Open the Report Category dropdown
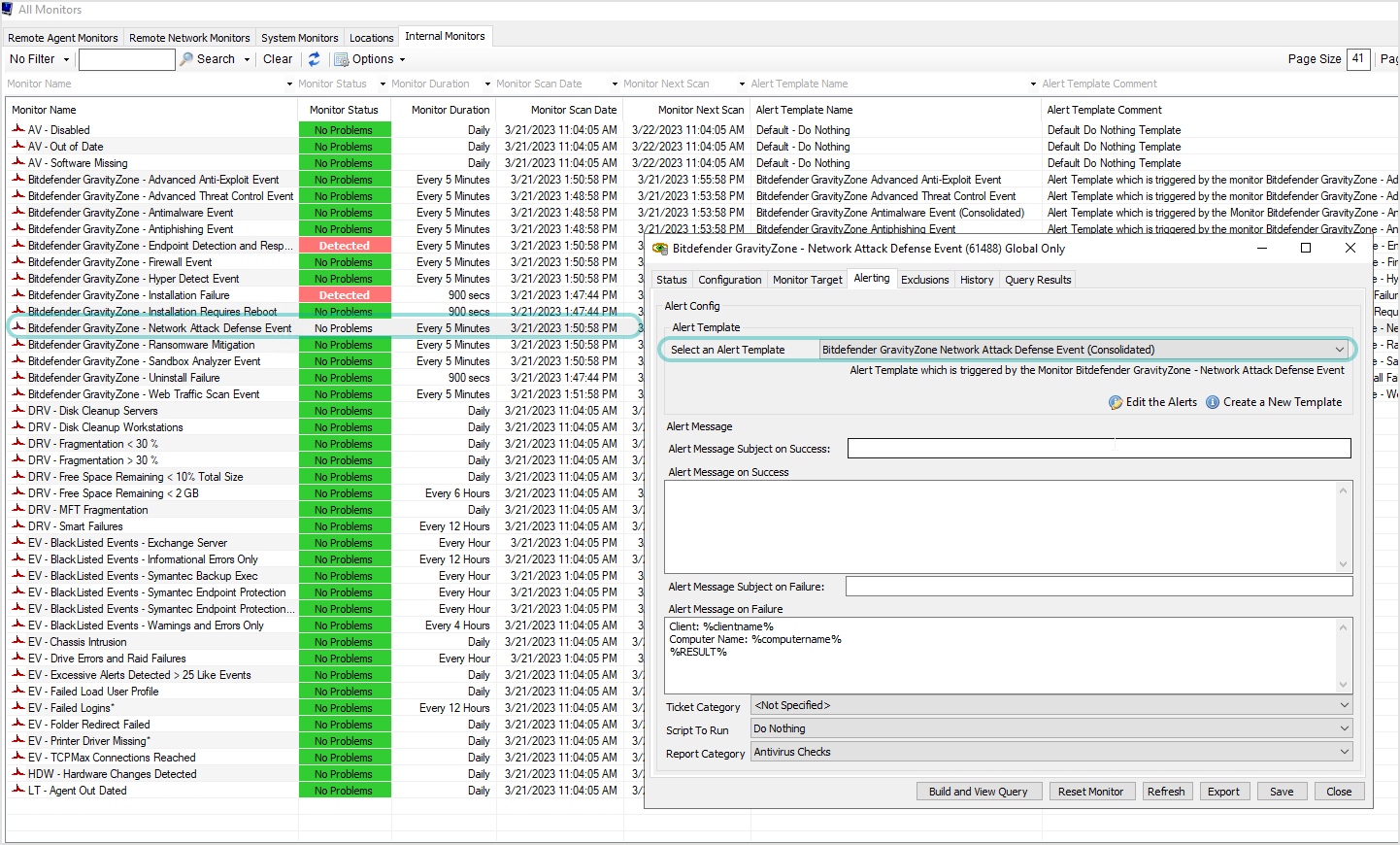 tap(1345, 751)
